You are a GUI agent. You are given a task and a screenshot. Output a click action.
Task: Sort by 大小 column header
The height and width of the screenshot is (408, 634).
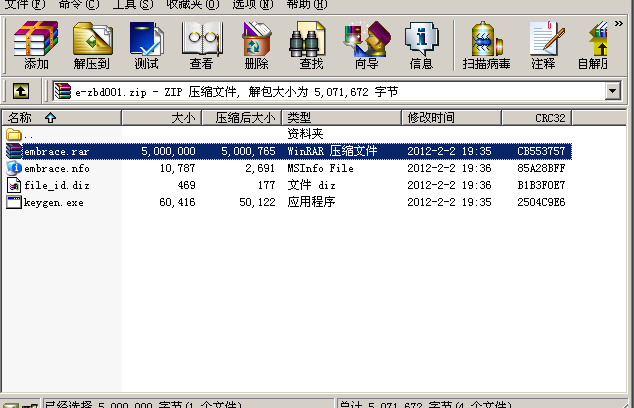coord(161,118)
